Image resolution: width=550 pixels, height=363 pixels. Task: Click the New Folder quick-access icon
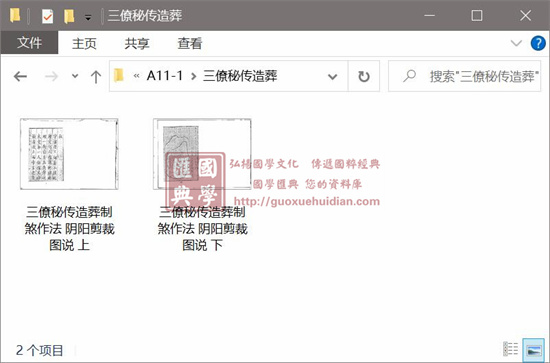pos(69,16)
